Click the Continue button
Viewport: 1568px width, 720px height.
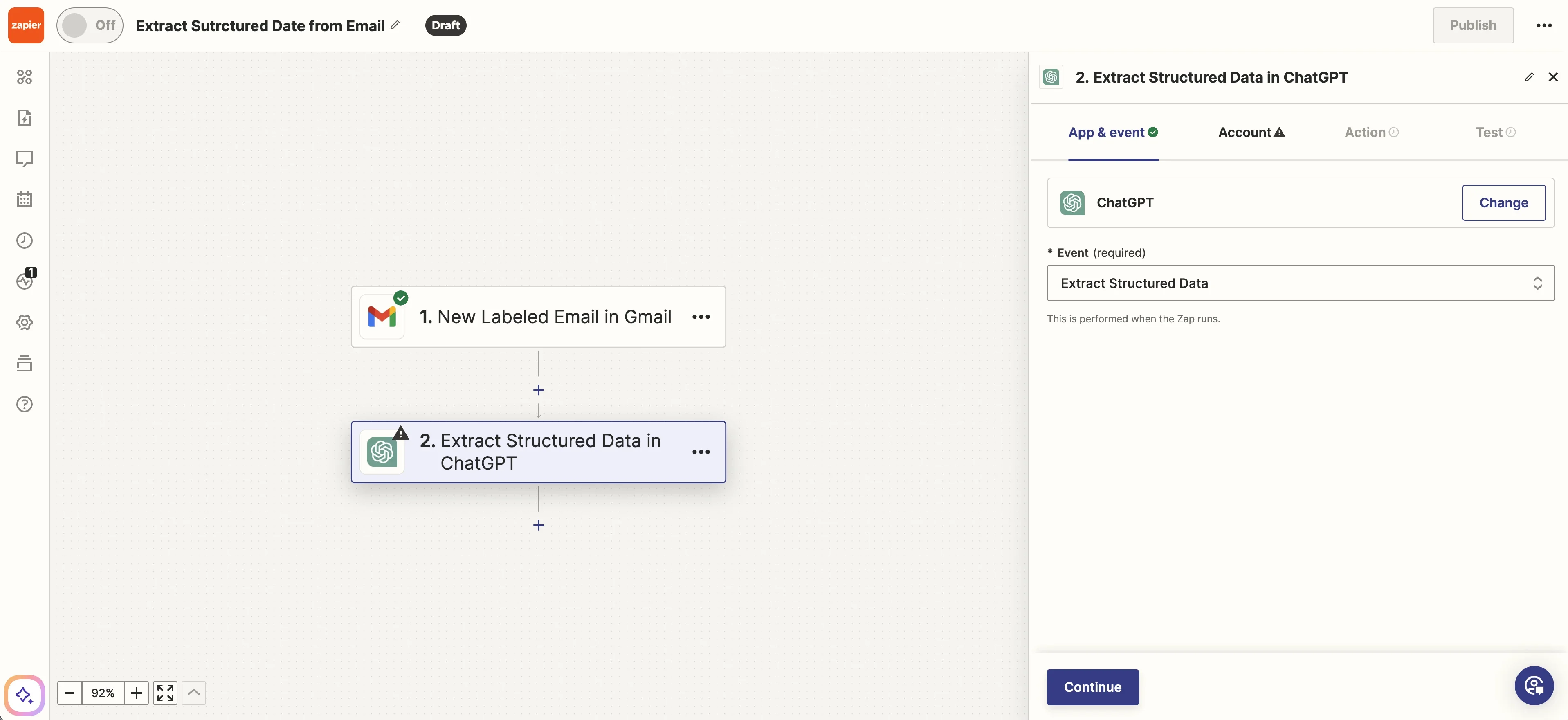(x=1092, y=687)
